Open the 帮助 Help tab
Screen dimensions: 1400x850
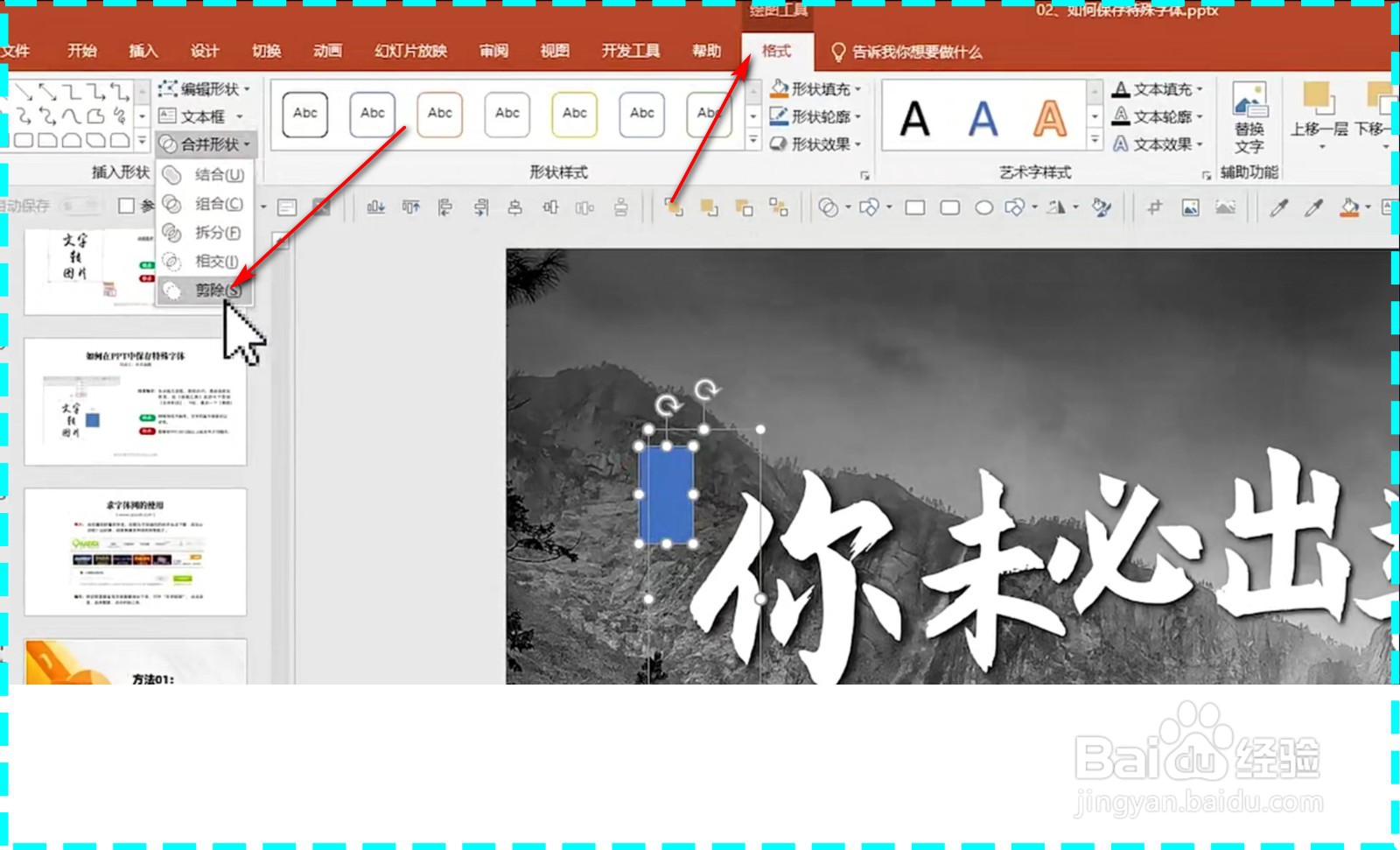tap(706, 51)
